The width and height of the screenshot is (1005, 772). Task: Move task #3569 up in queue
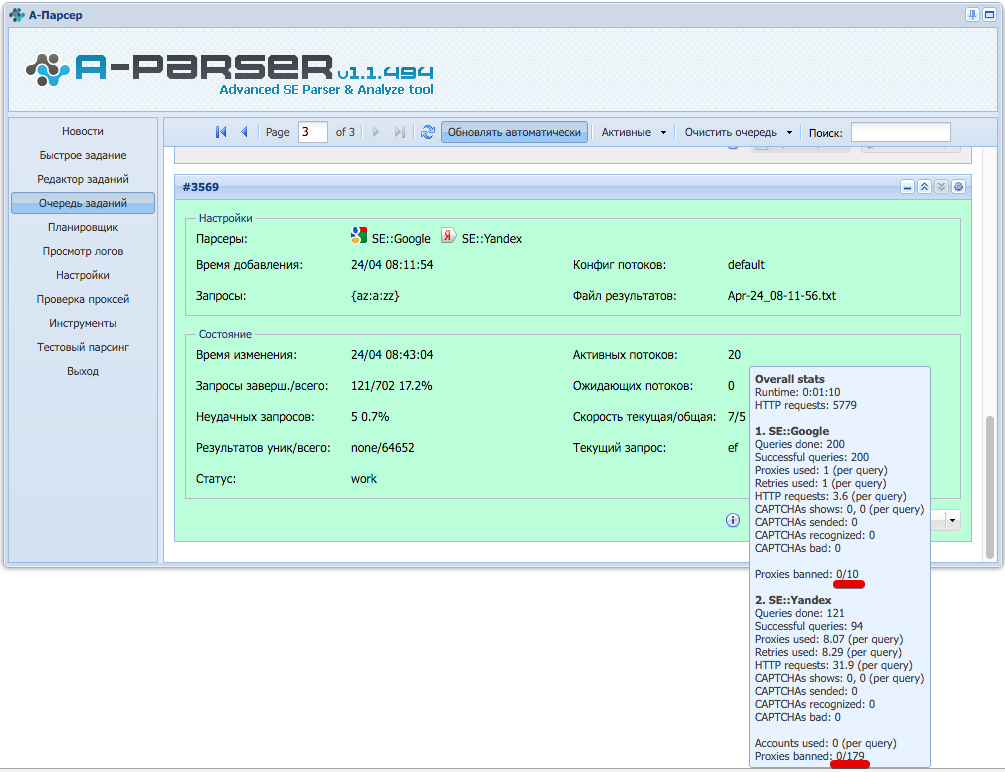(924, 187)
